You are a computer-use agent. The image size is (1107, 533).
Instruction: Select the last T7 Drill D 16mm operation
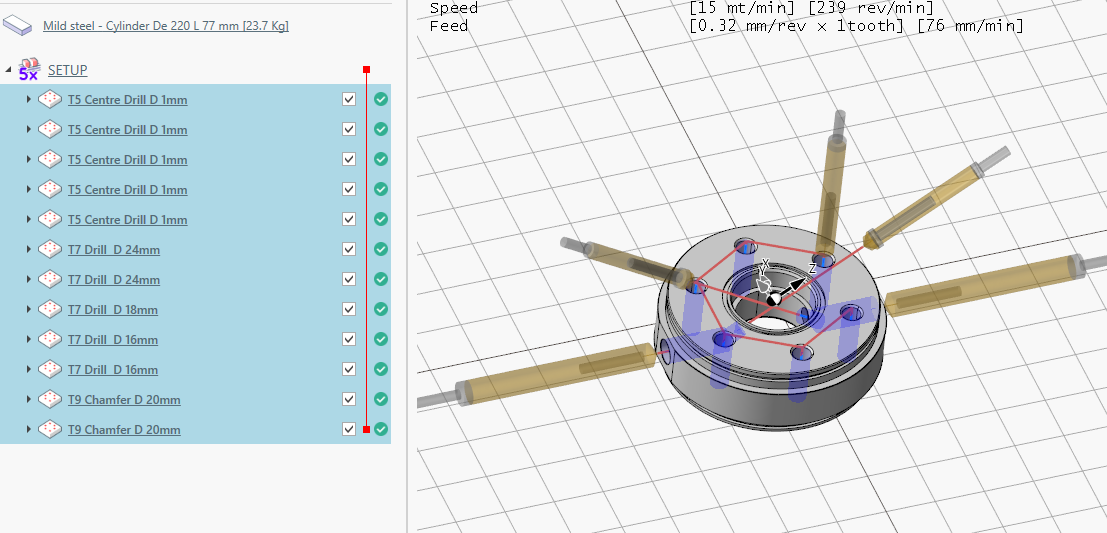[112, 370]
